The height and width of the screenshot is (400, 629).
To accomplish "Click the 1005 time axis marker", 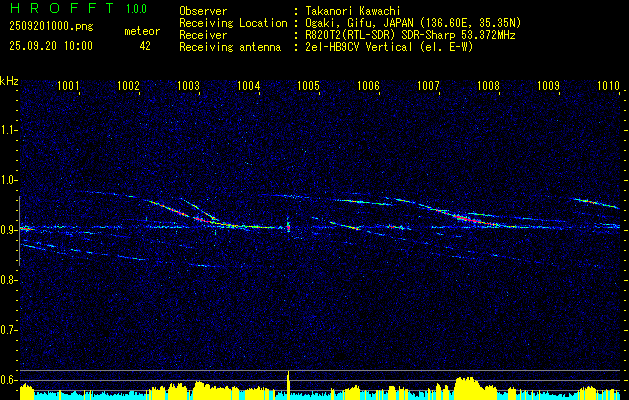I will [x=308, y=85].
